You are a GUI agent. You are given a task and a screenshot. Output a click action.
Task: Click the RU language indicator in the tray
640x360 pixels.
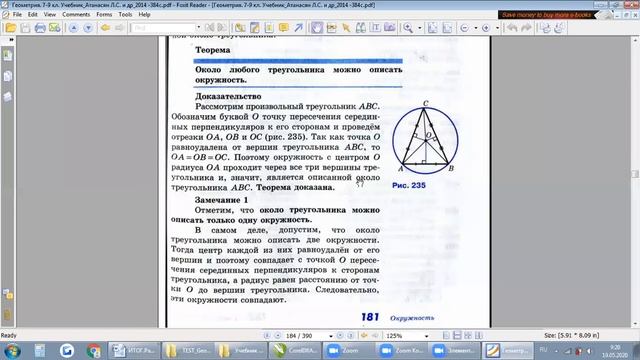pyautogui.click(x=543, y=350)
